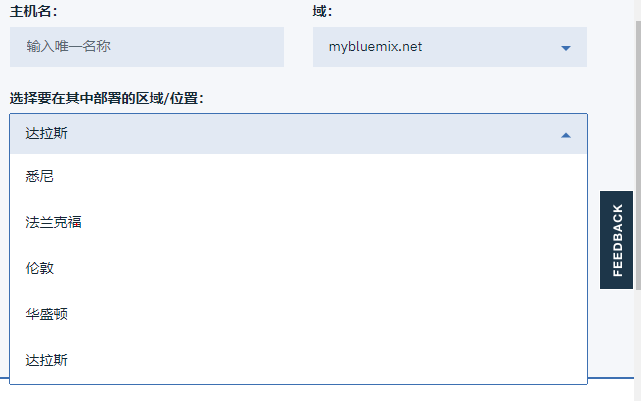Click the 主机名 field label
The height and width of the screenshot is (401, 641).
34,11
